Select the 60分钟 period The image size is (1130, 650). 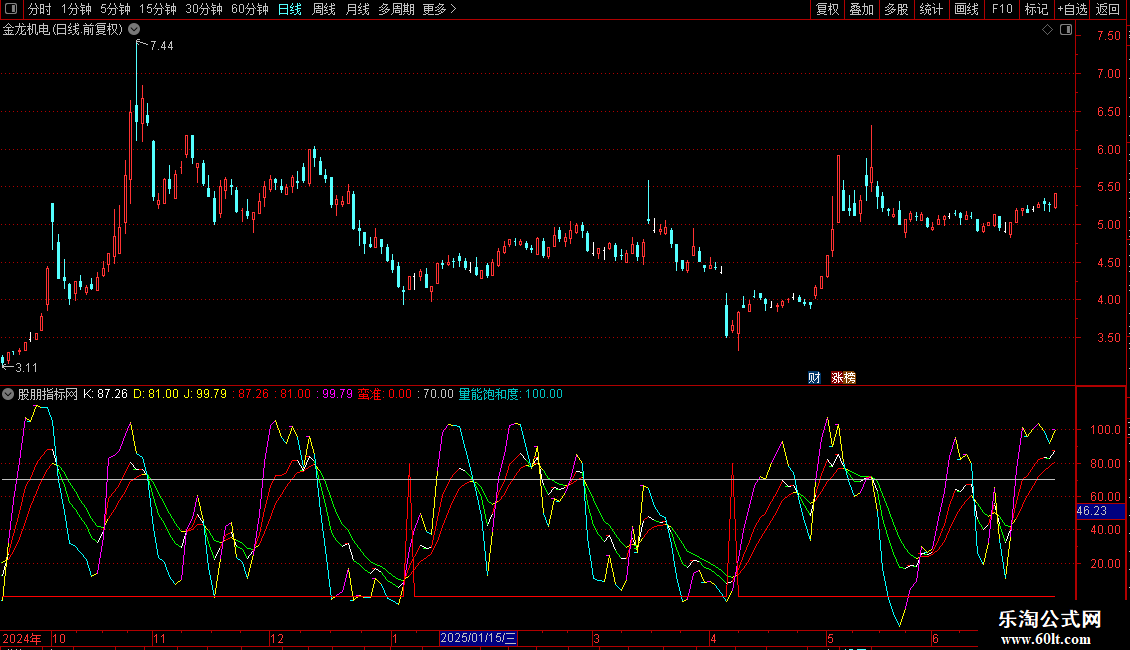250,9
